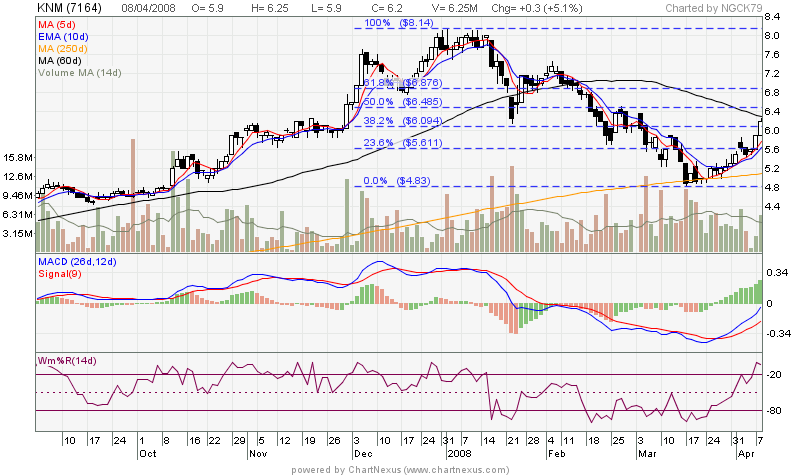Screen dimensions: 800x476
Task: Select the 50.0% ($6.485) Fibonacci label
Action: pos(398,101)
